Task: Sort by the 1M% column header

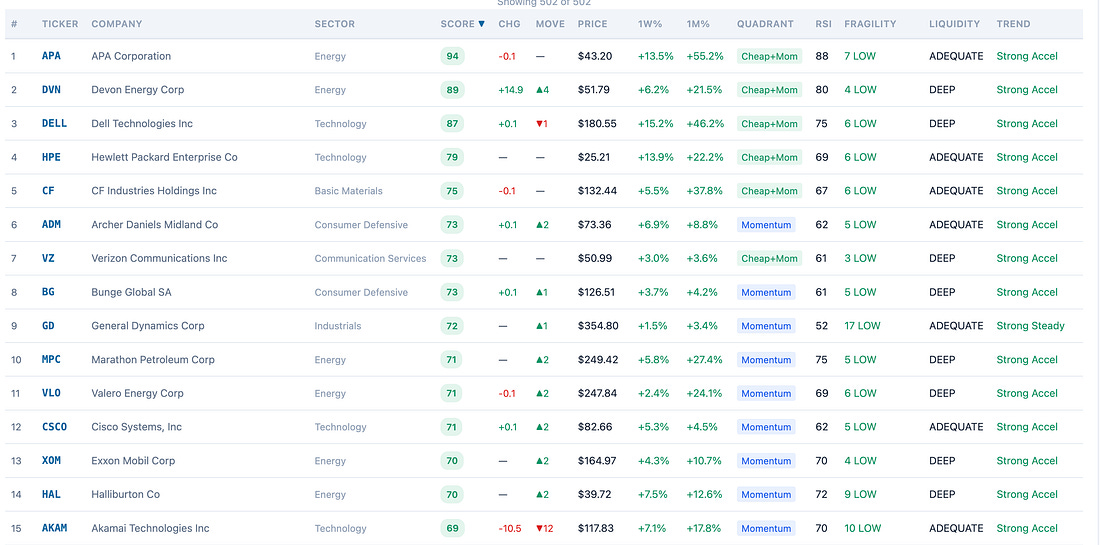Action: [698, 24]
